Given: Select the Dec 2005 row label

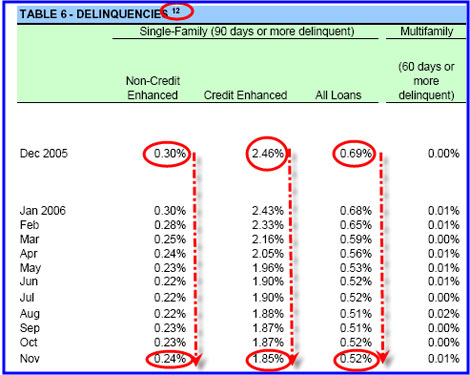Looking at the screenshot, I should 44,153.
